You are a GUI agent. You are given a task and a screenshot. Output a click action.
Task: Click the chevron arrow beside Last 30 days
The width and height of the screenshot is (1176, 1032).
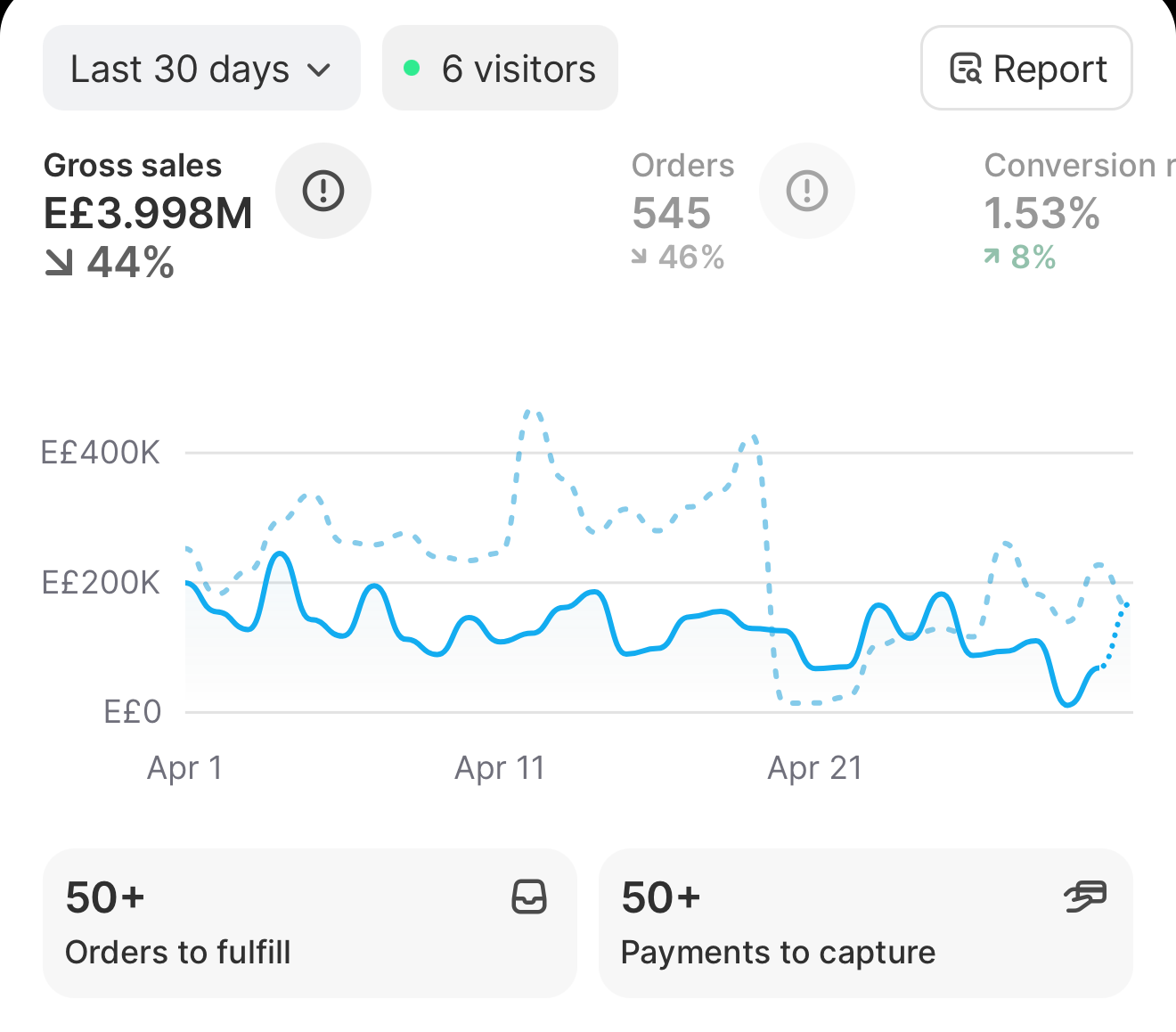point(318,70)
